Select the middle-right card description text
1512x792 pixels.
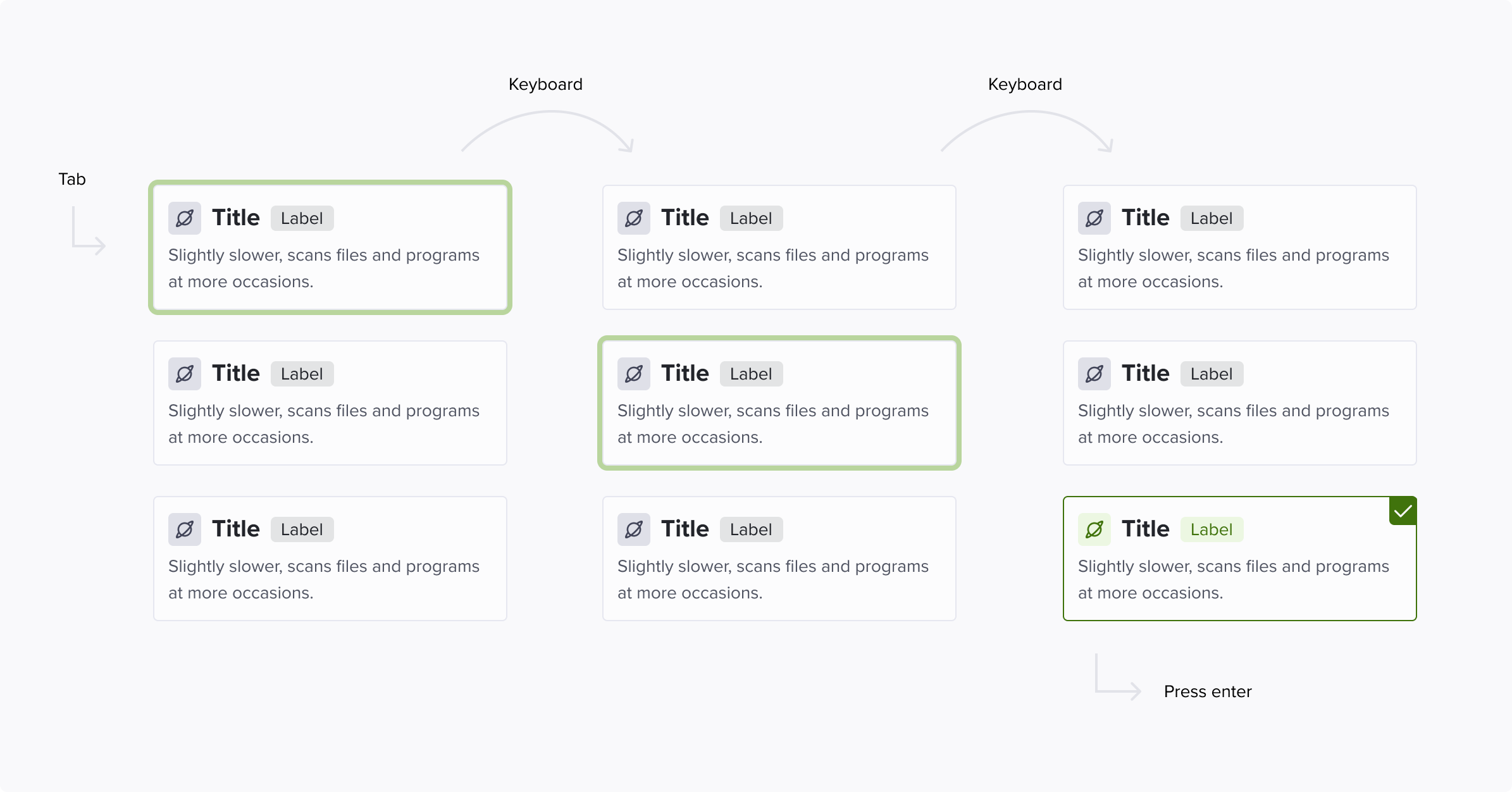click(x=1234, y=424)
